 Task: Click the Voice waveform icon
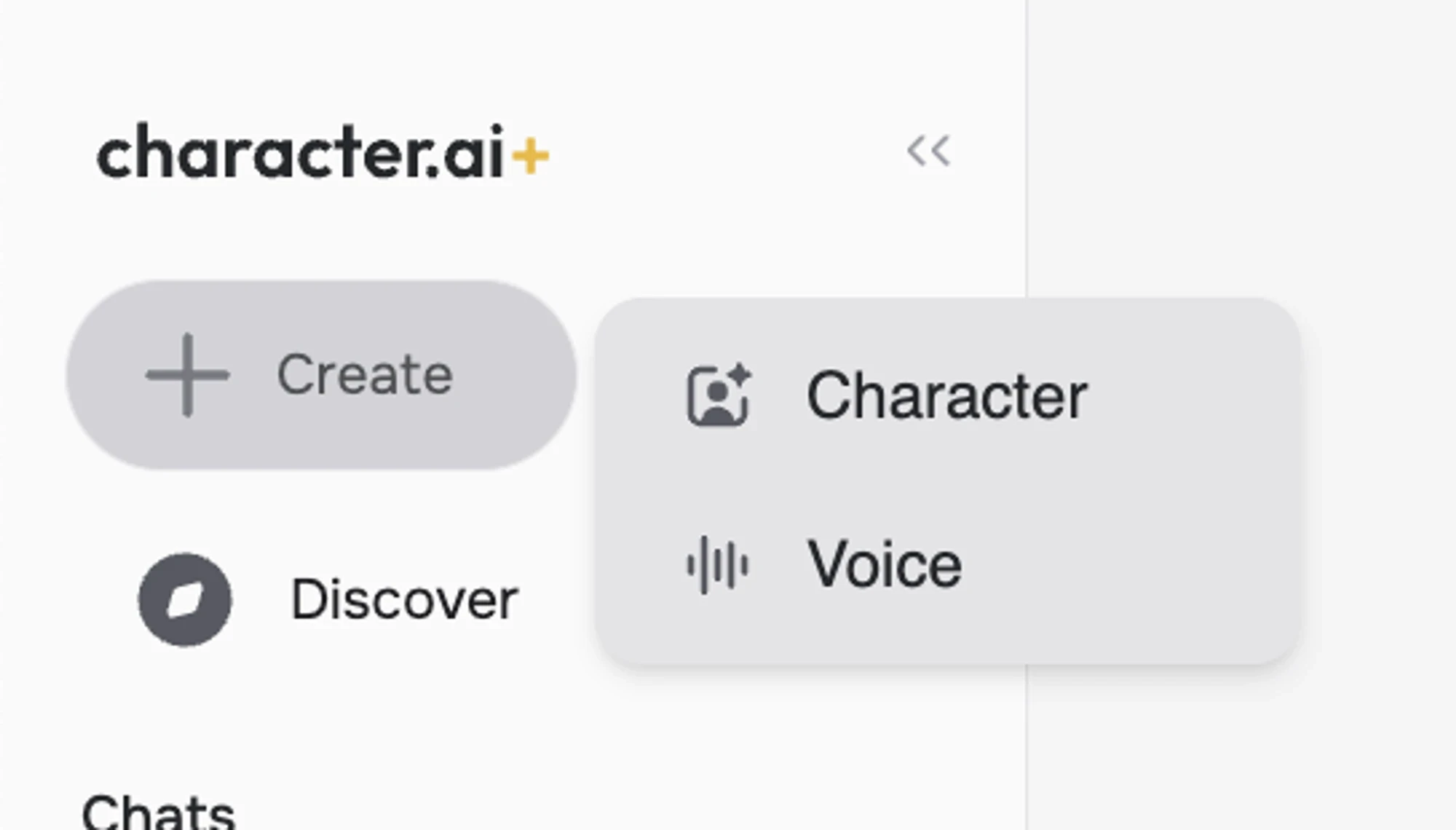coord(717,565)
